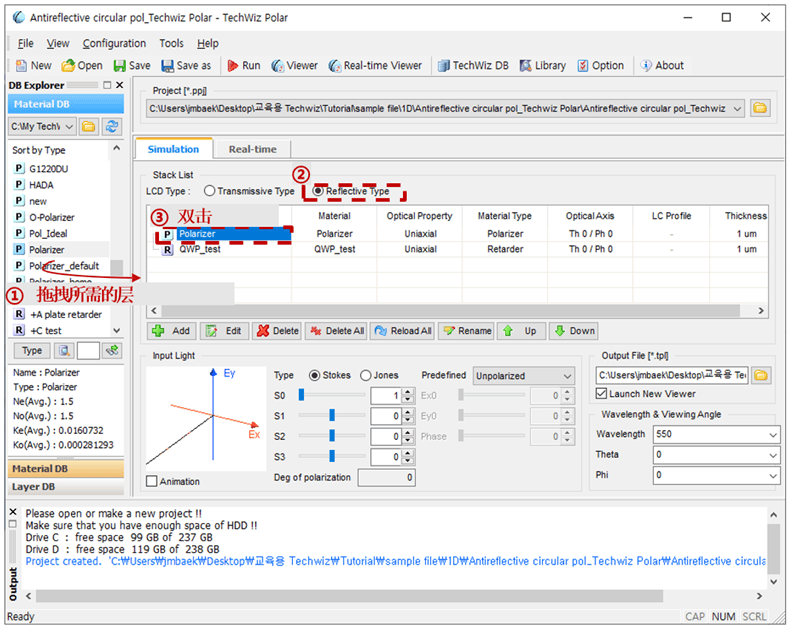Open the Theta angle dropdown
The height and width of the screenshot is (629, 789).
coord(773,455)
